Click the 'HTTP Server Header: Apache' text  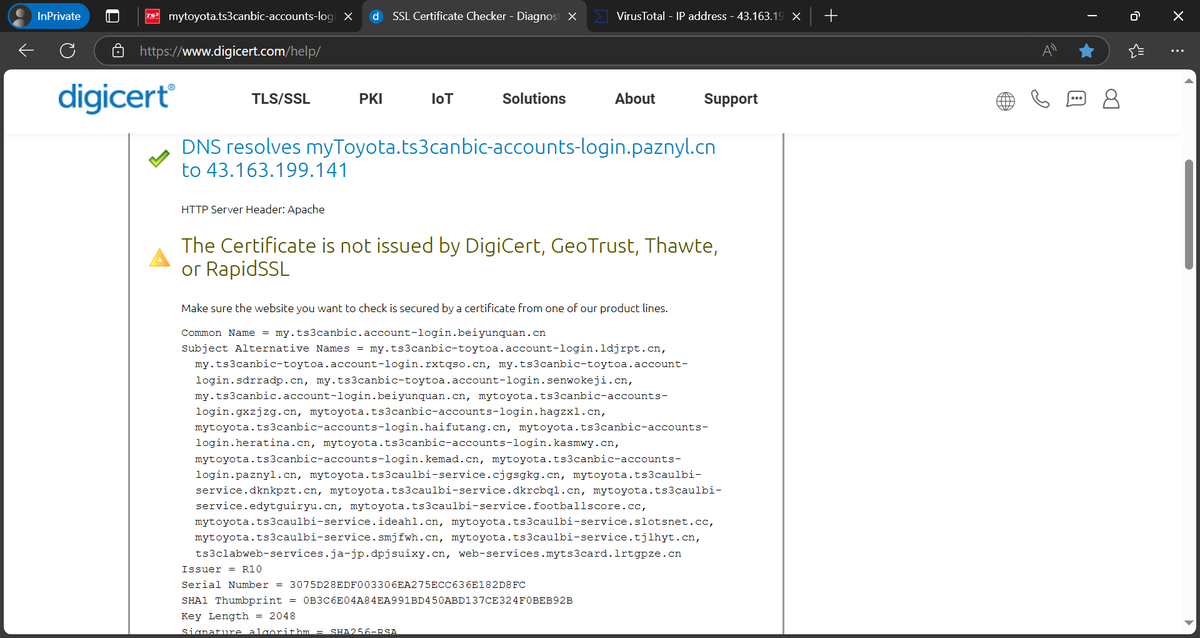coord(253,209)
